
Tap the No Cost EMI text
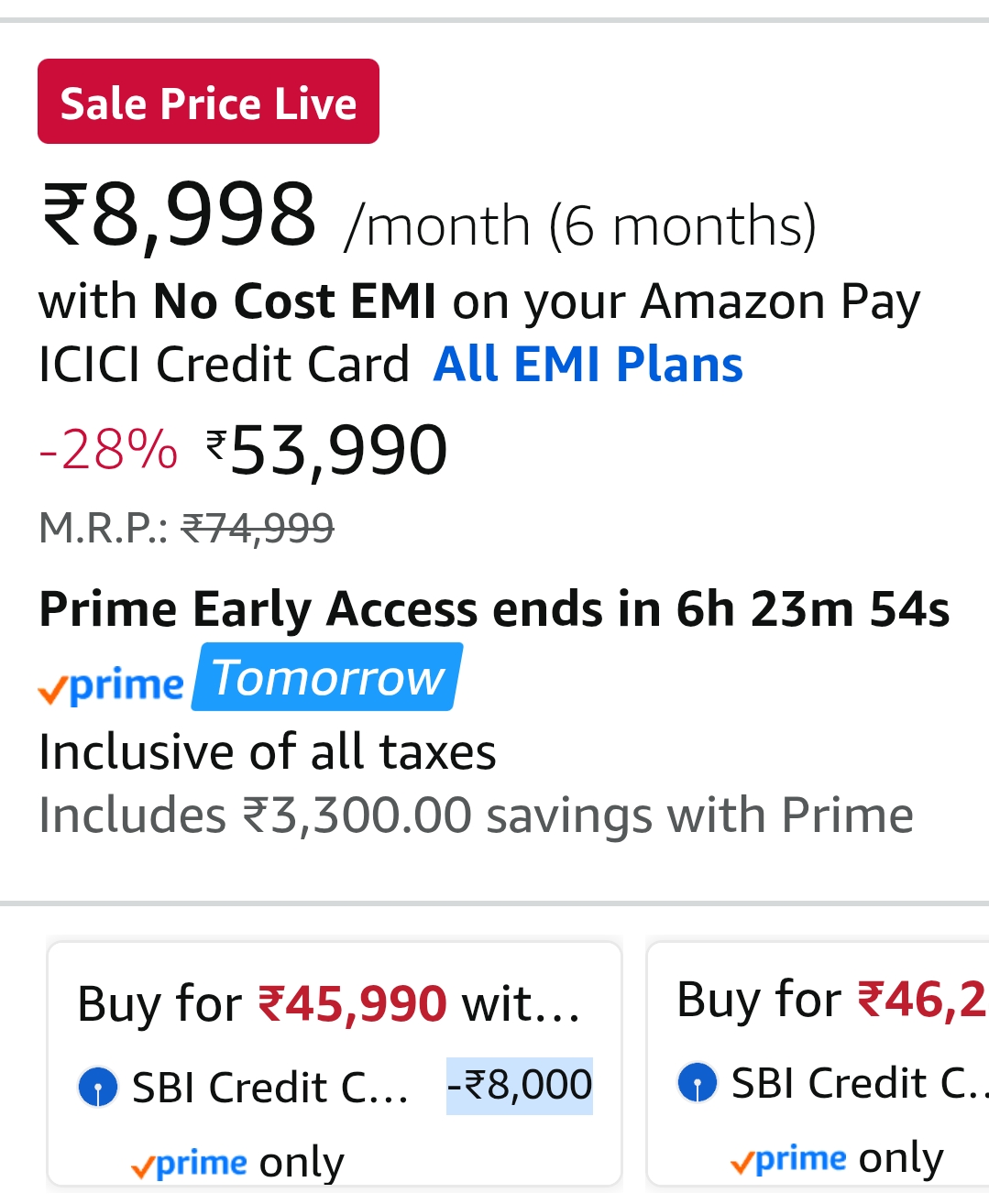click(x=294, y=301)
